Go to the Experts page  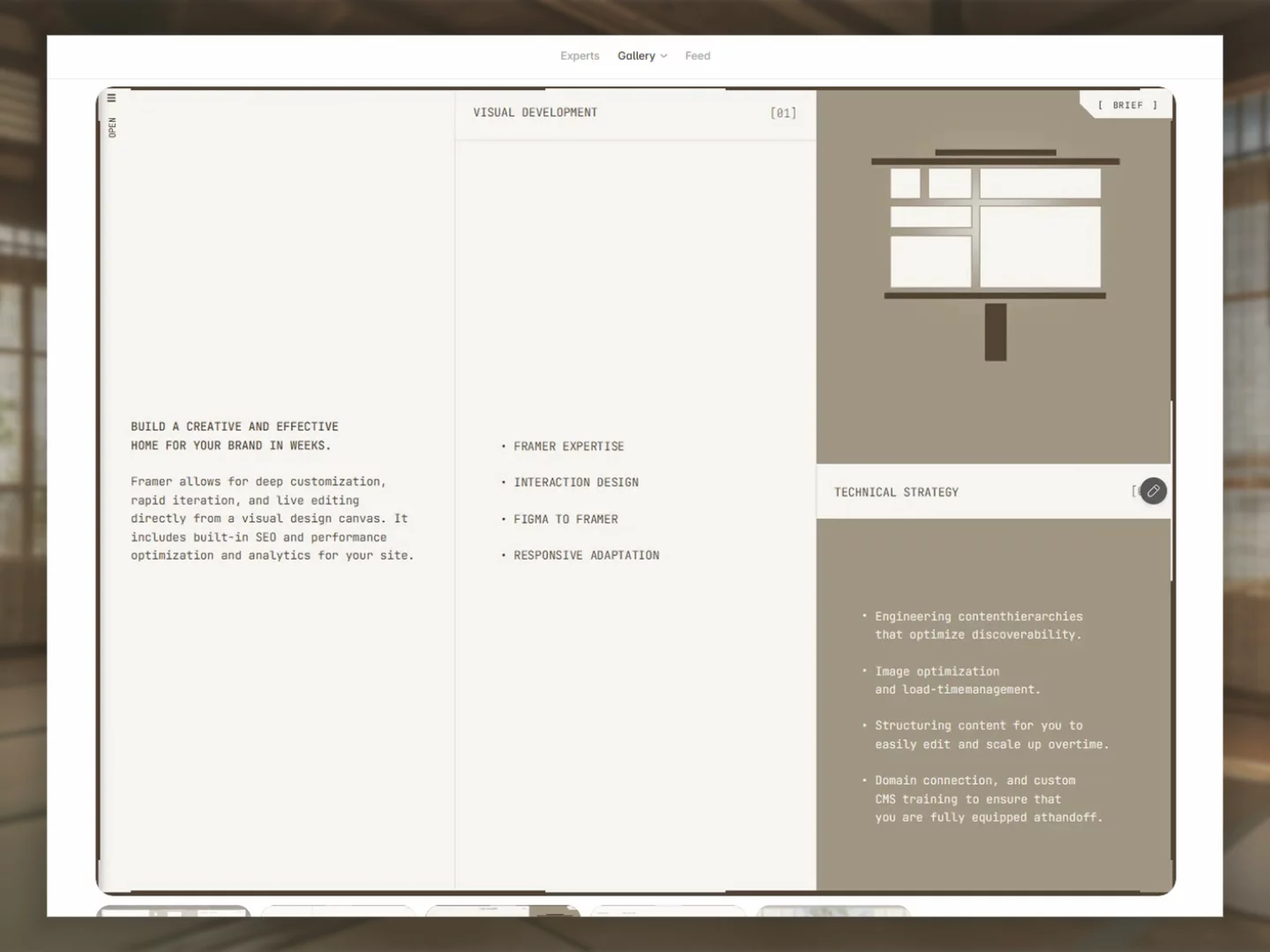coord(579,56)
